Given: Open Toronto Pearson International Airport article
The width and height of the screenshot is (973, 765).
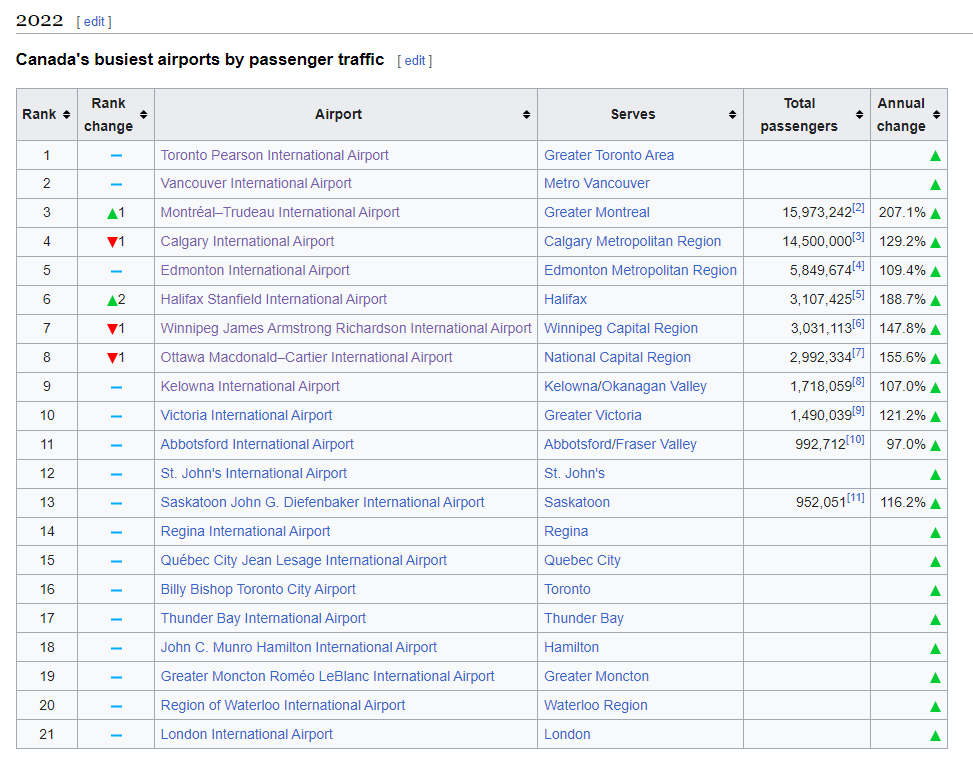Looking at the screenshot, I should (x=274, y=155).
